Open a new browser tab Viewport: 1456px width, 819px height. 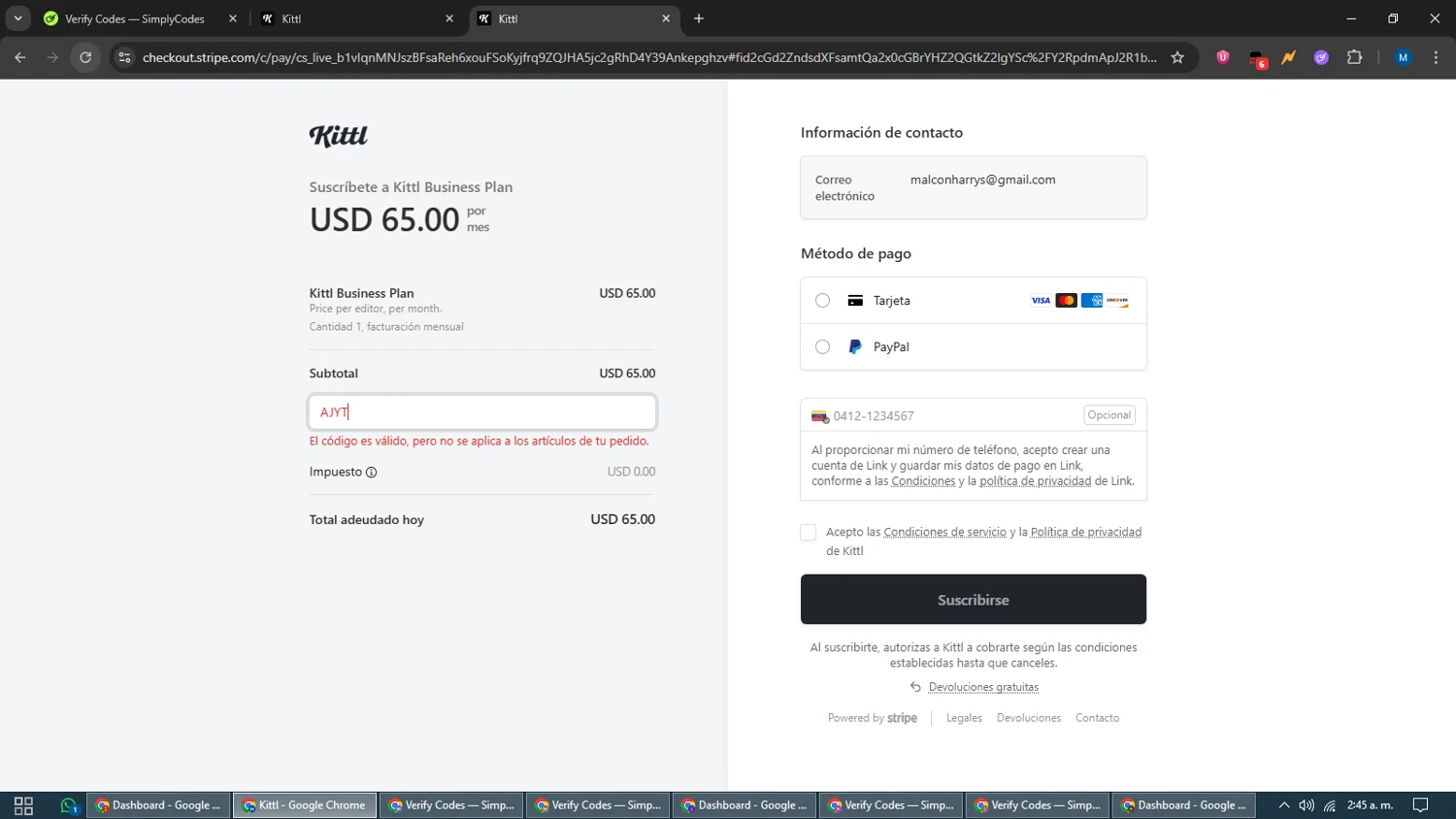[x=699, y=18]
